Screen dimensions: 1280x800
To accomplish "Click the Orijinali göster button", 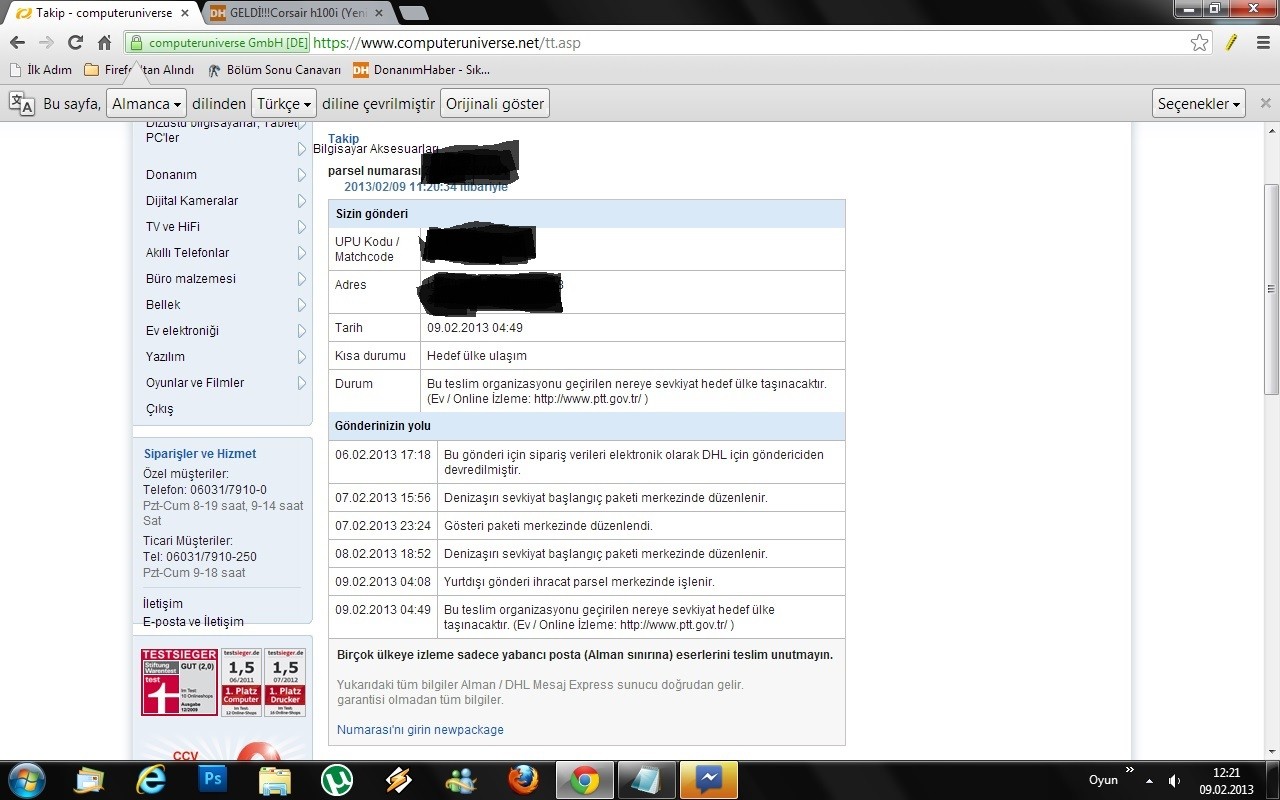I will point(495,103).
